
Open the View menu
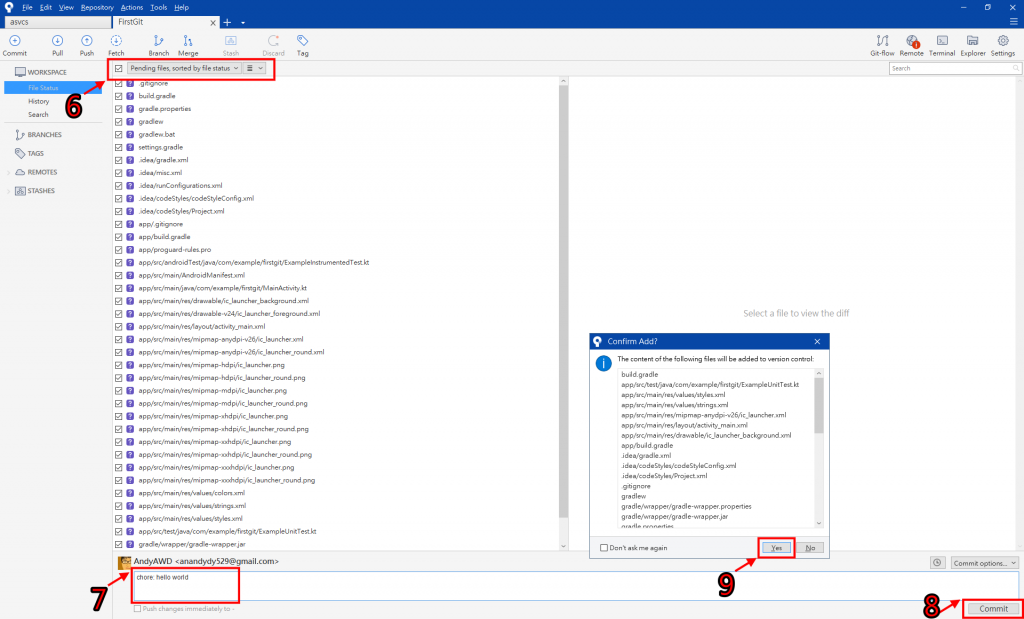(66, 7)
